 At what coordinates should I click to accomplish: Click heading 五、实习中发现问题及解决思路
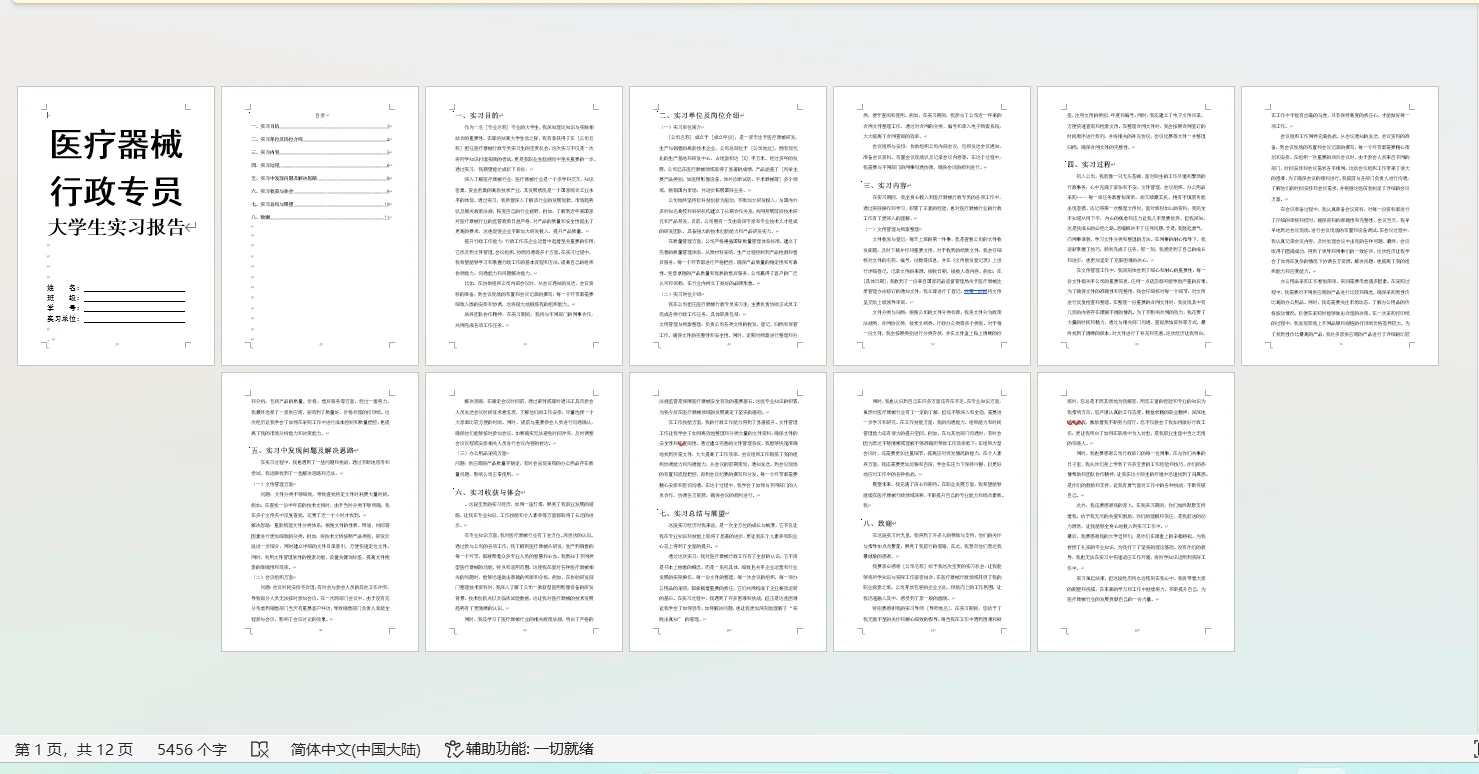[x=305, y=448]
